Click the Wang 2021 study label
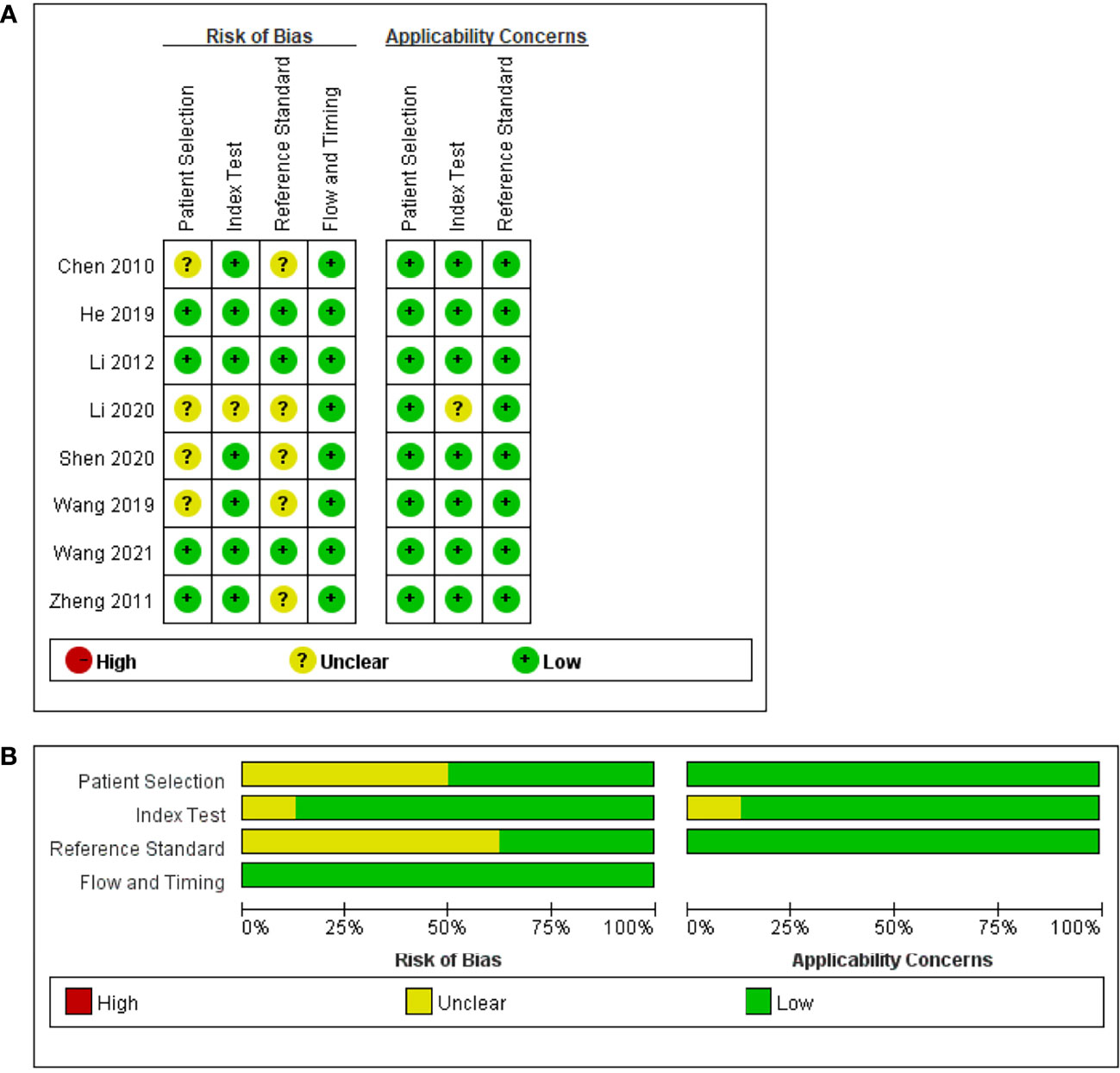Viewport: 1120px width, 1073px height. [x=103, y=553]
